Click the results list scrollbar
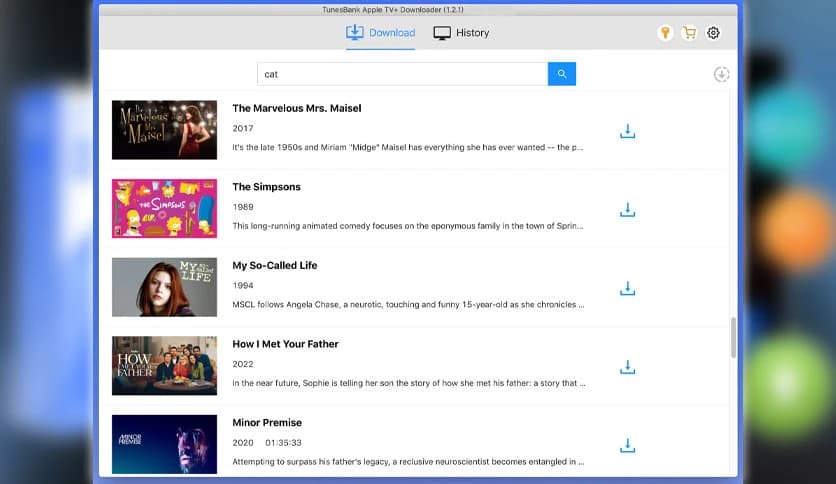836x484 pixels. coord(733,338)
